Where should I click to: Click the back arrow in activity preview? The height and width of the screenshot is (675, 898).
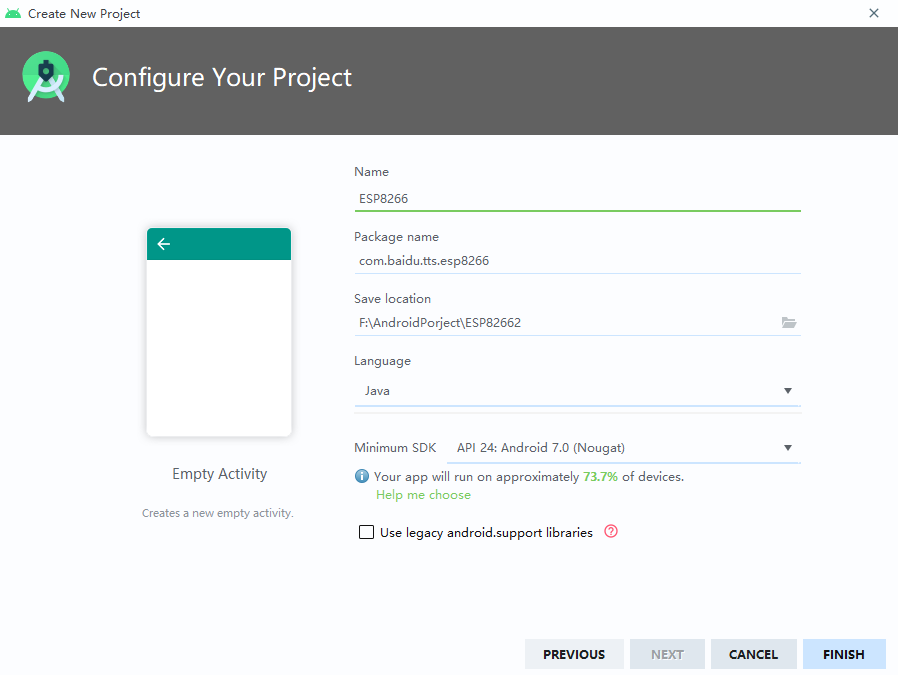(164, 244)
